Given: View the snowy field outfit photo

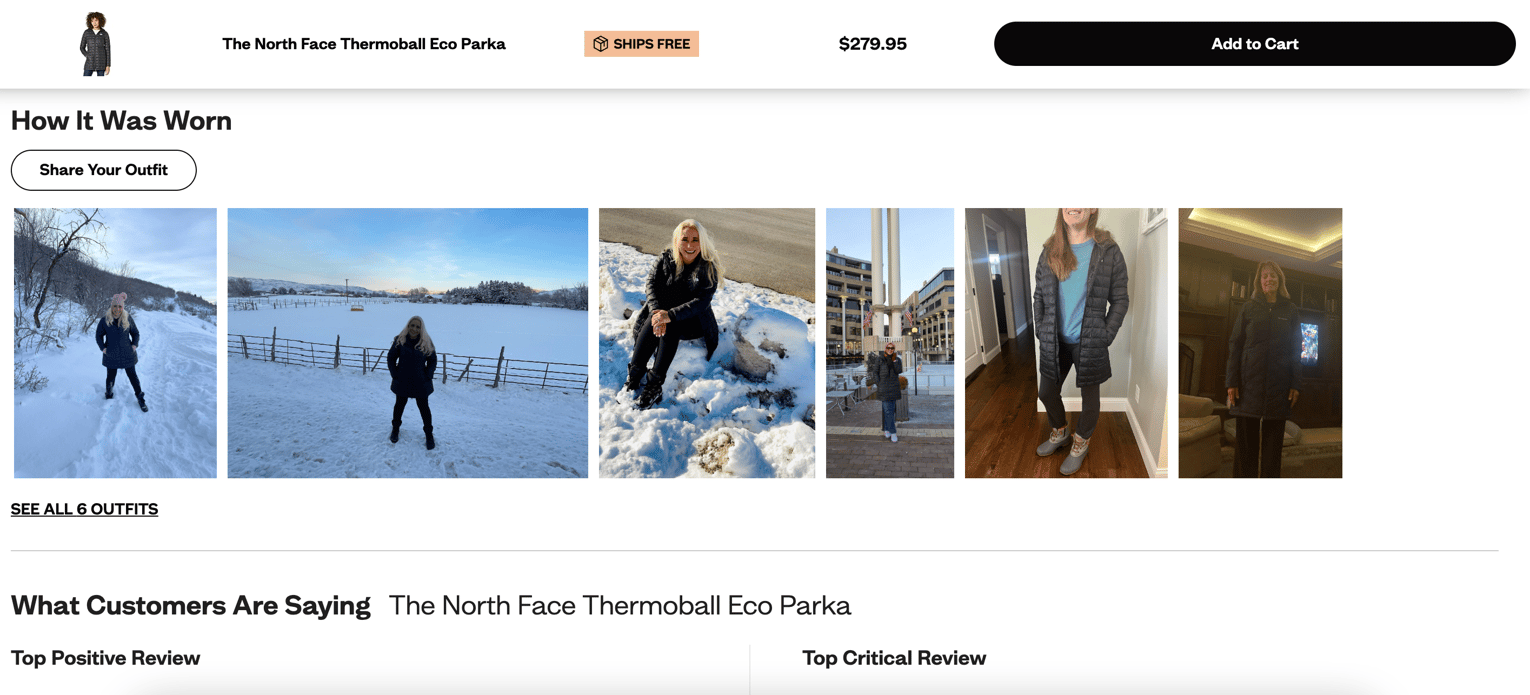Looking at the screenshot, I should 407,341.
